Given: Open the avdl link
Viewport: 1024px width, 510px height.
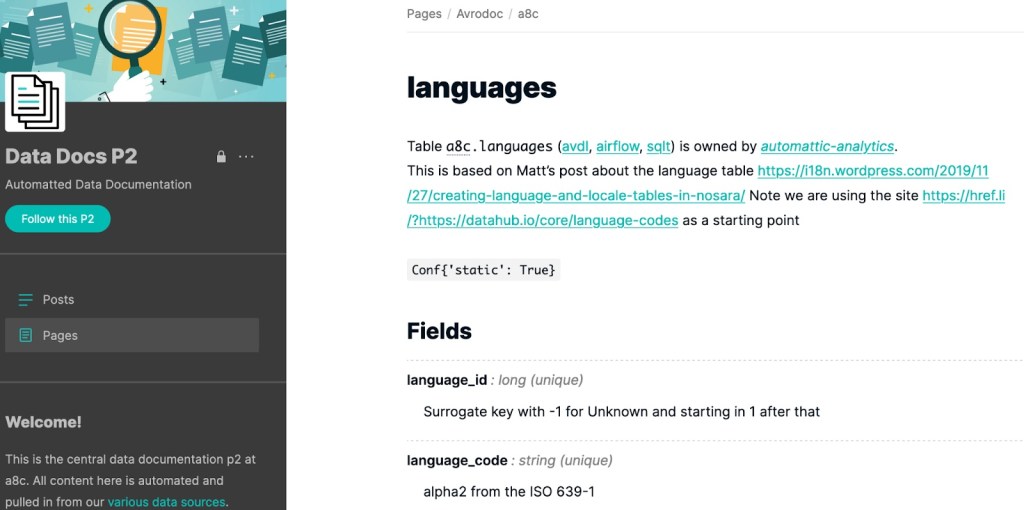Looking at the screenshot, I should point(575,147).
